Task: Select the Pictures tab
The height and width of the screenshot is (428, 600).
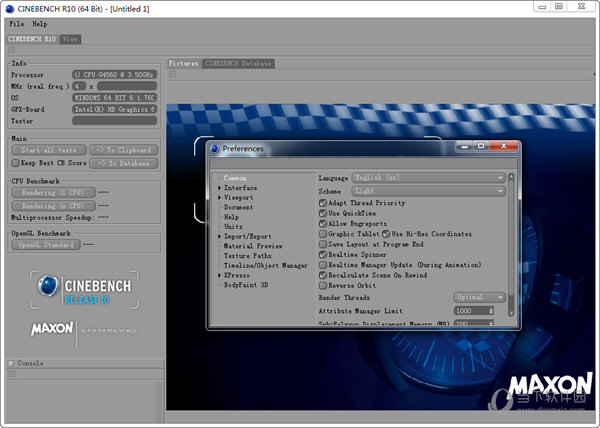Action: pyautogui.click(x=184, y=63)
